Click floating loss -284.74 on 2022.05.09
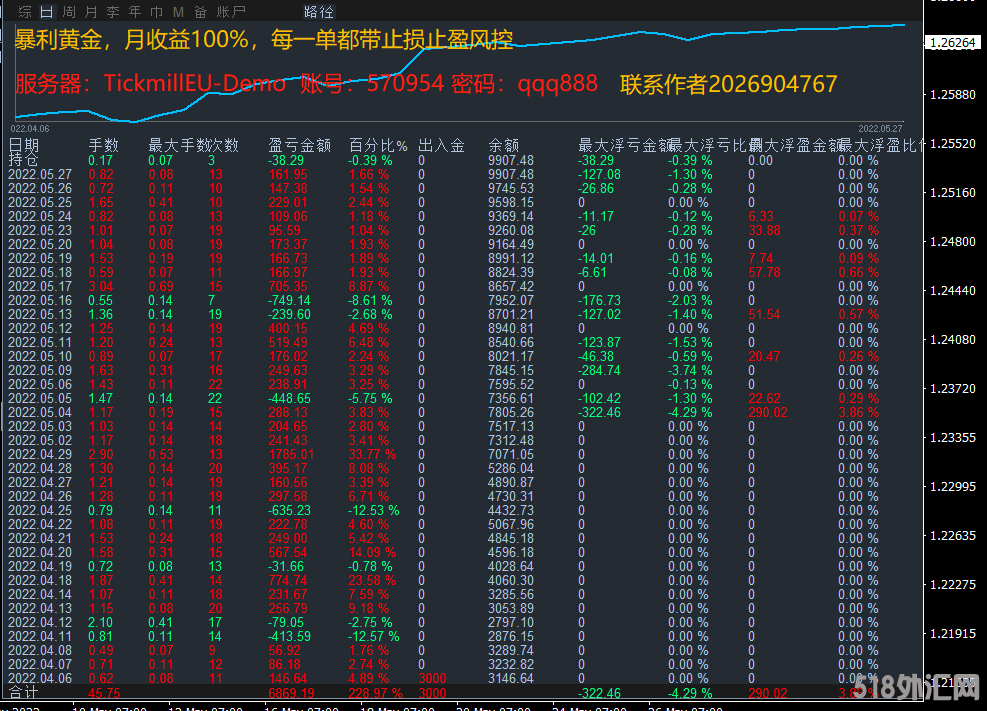This screenshot has width=987, height=711. pos(599,370)
